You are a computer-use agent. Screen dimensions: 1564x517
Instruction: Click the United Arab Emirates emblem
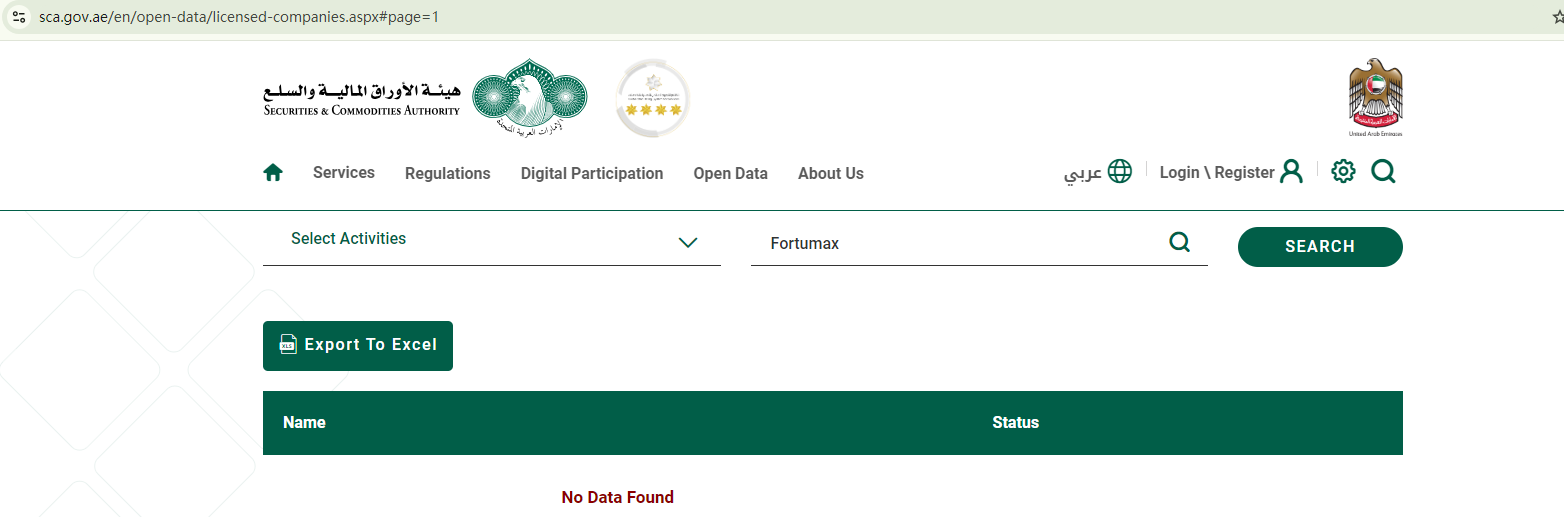1375,97
